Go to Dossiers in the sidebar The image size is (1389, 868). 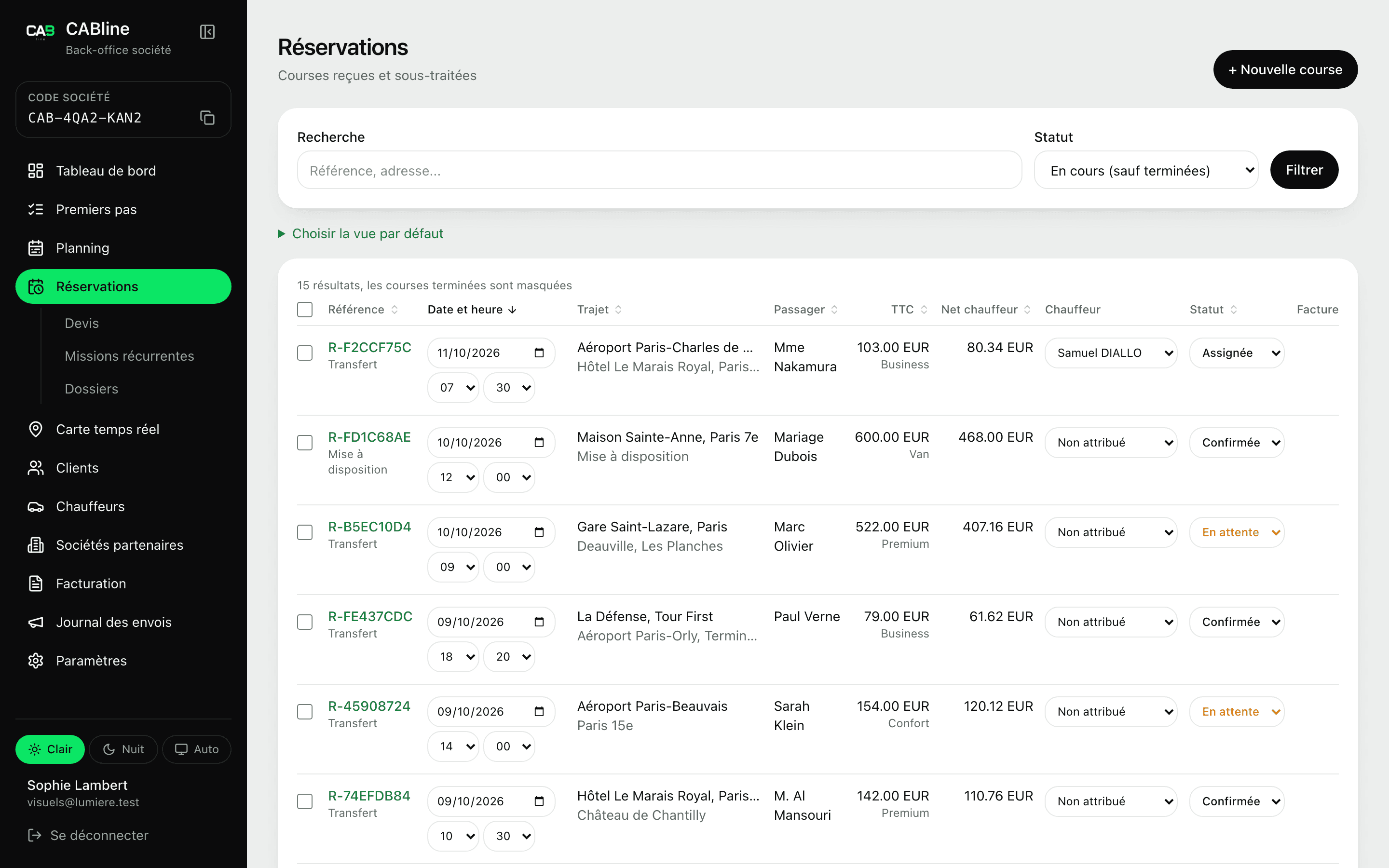(x=91, y=389)
